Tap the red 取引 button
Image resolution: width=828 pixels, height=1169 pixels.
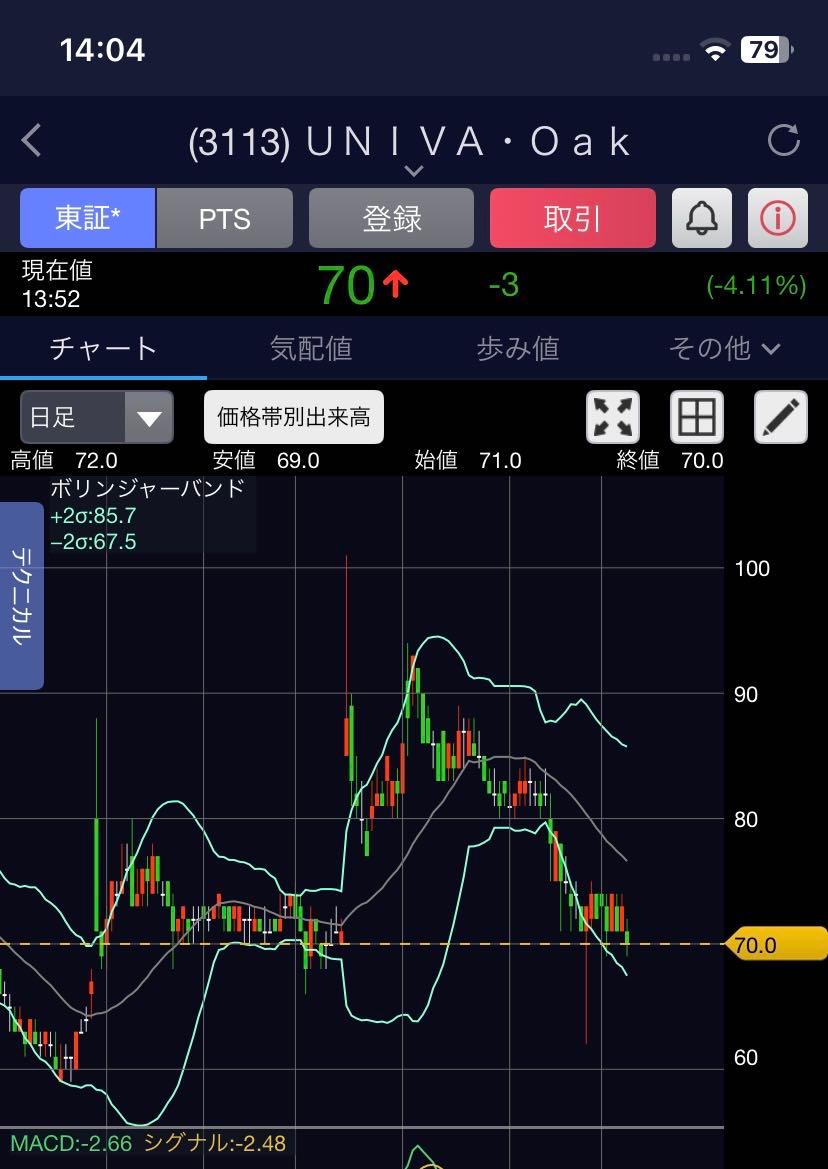(572, 218)
